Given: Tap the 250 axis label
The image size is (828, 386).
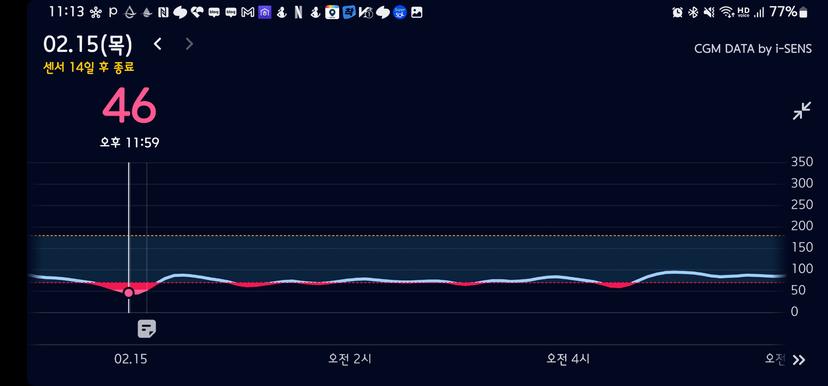Looking at the screenshot, I should [x=802, y=205].
